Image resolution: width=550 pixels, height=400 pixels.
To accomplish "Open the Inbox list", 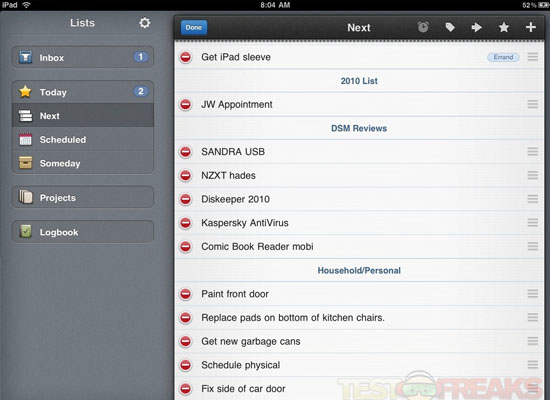I will point(83,57).
